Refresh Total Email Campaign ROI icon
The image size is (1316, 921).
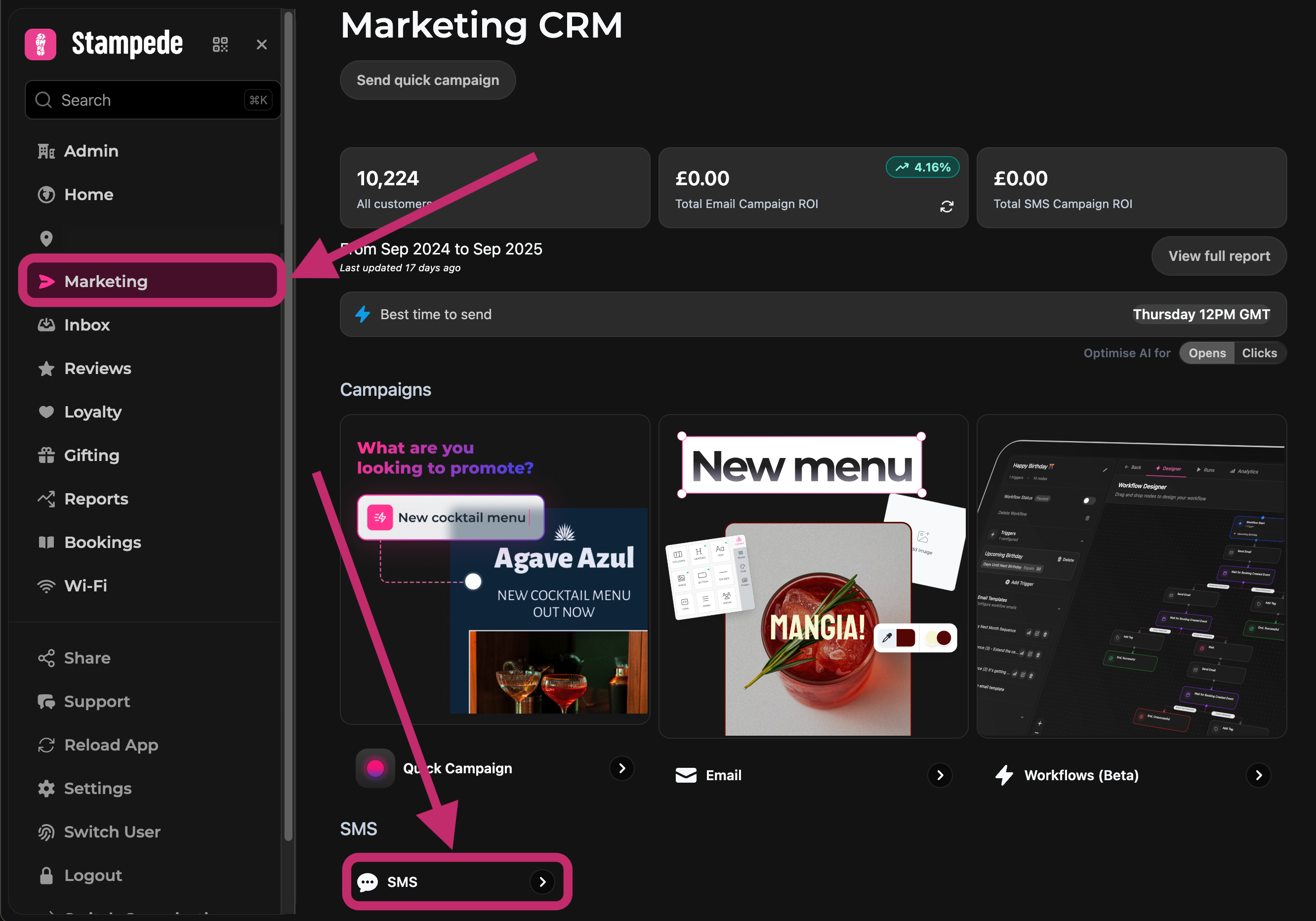click(946, 207)
